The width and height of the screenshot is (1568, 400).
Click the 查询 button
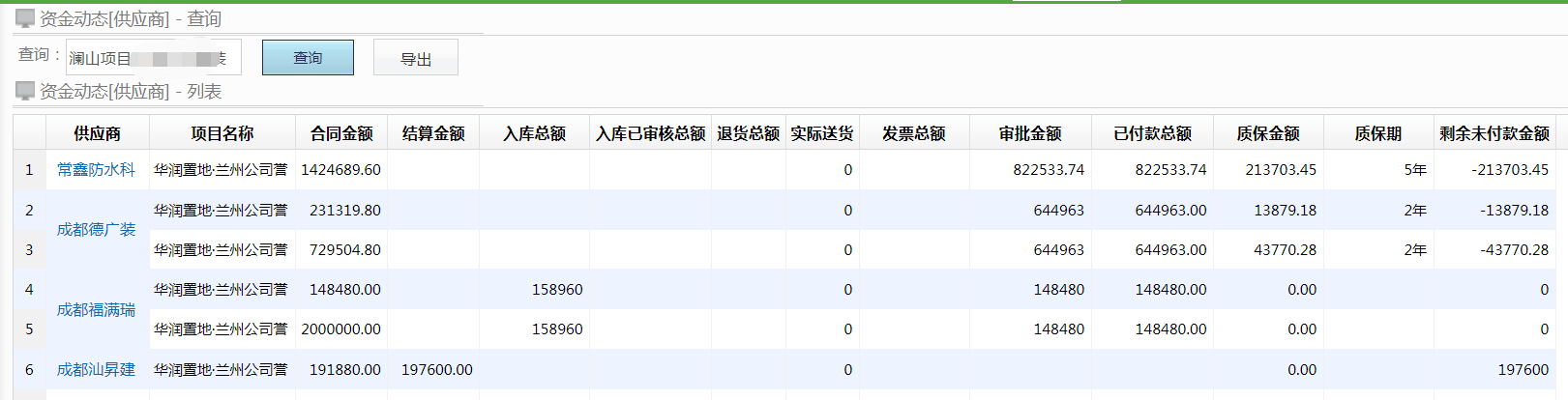308,58
